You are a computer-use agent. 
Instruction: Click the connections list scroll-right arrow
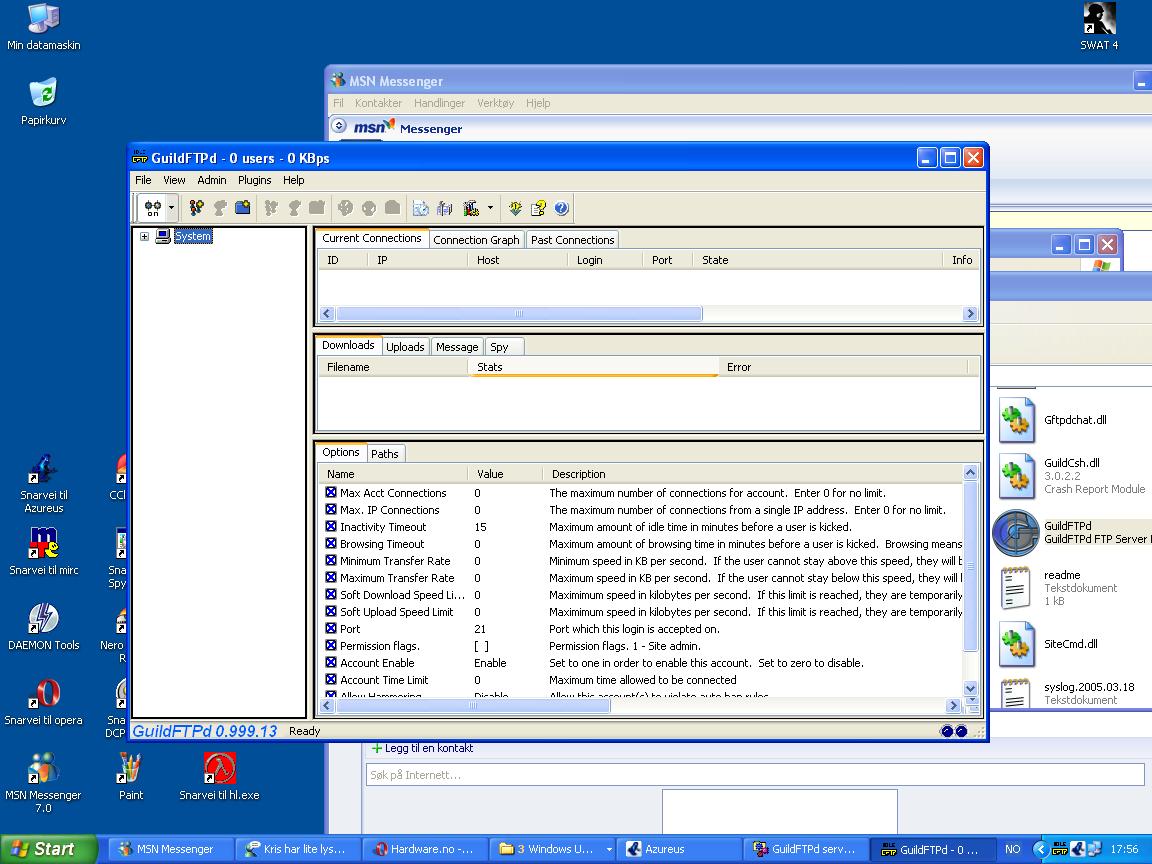click(x=970, y=314)
